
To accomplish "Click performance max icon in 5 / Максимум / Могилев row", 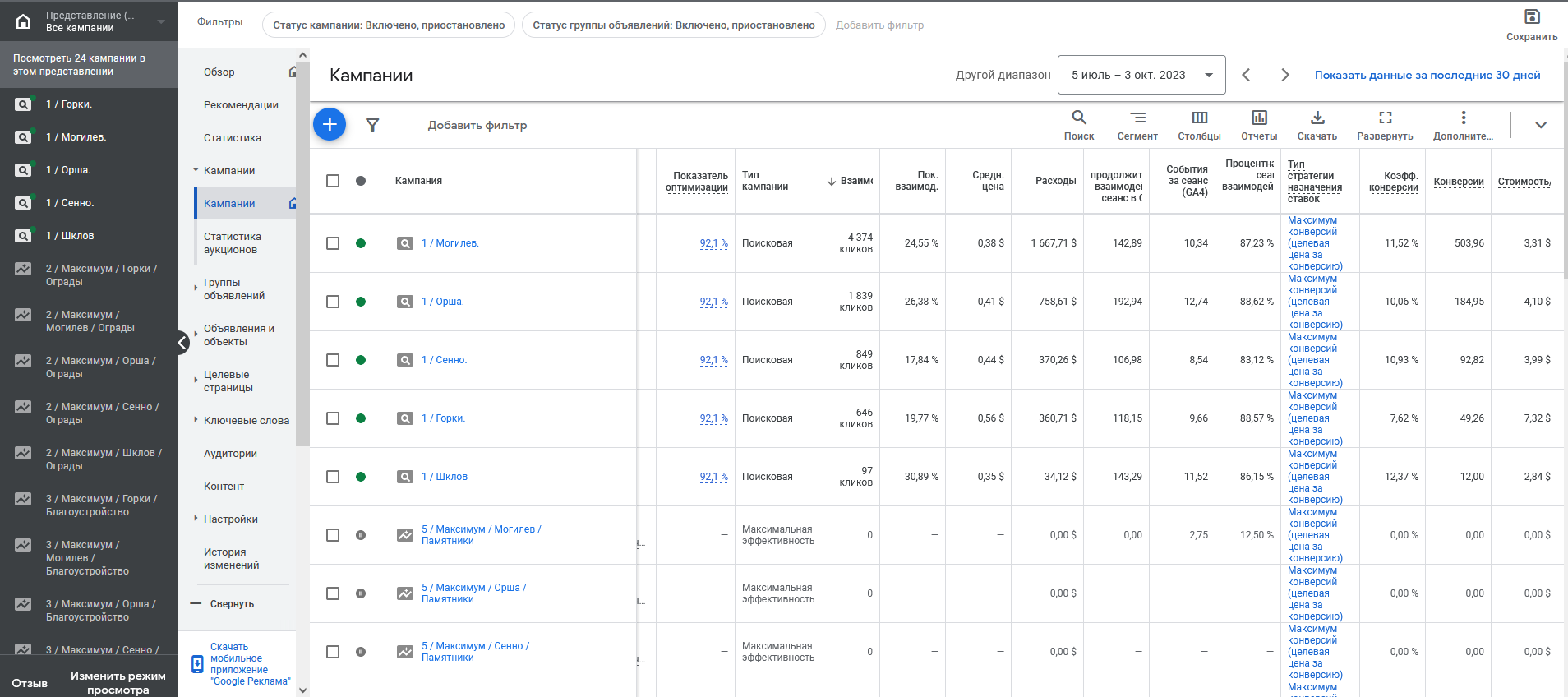I will pyautogui.click(x=405, y=535).
